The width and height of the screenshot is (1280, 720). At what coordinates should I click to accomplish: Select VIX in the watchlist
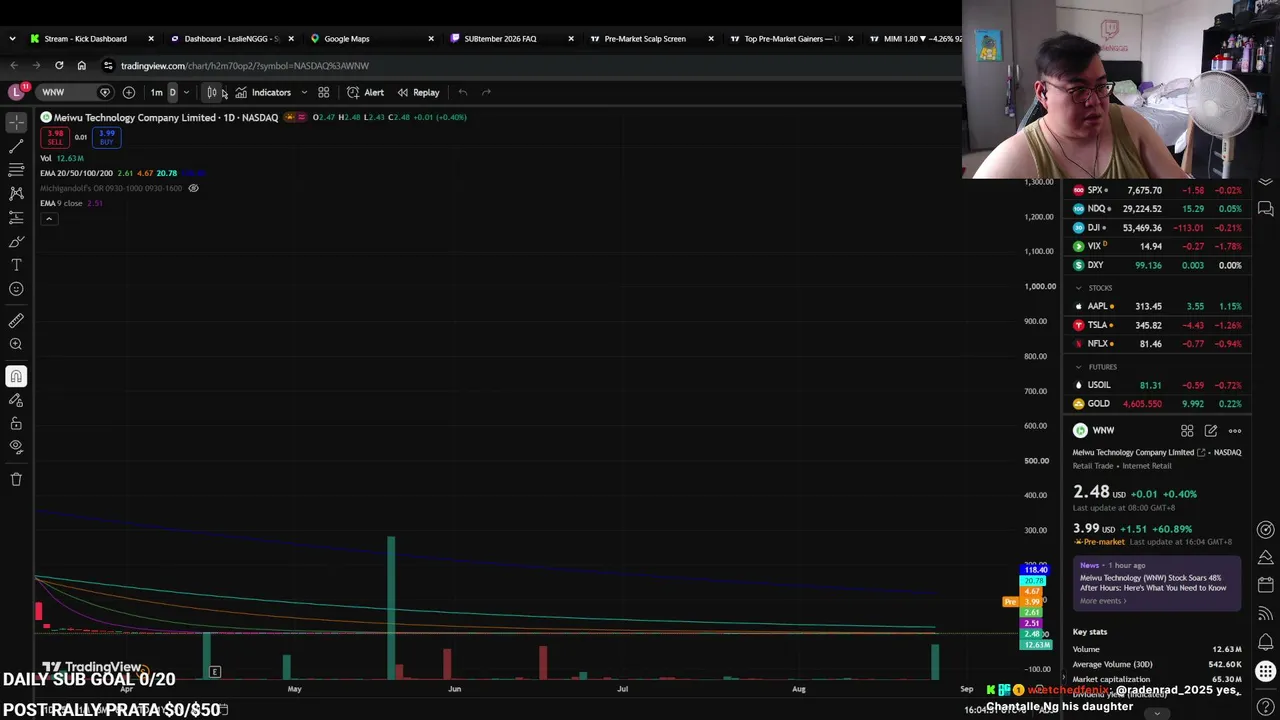click(1156, 246)
